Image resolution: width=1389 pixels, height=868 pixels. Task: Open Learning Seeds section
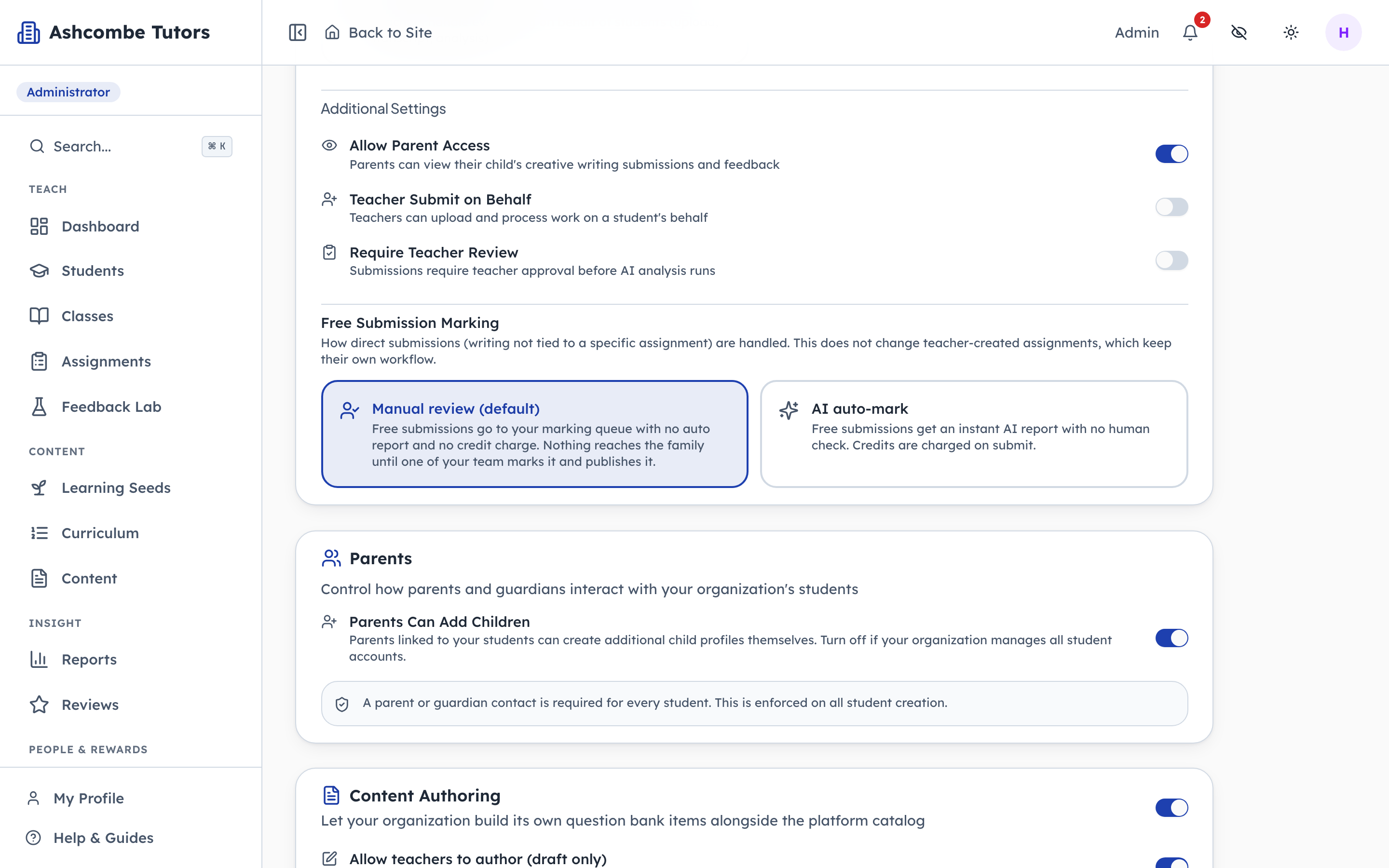[131, 488]
